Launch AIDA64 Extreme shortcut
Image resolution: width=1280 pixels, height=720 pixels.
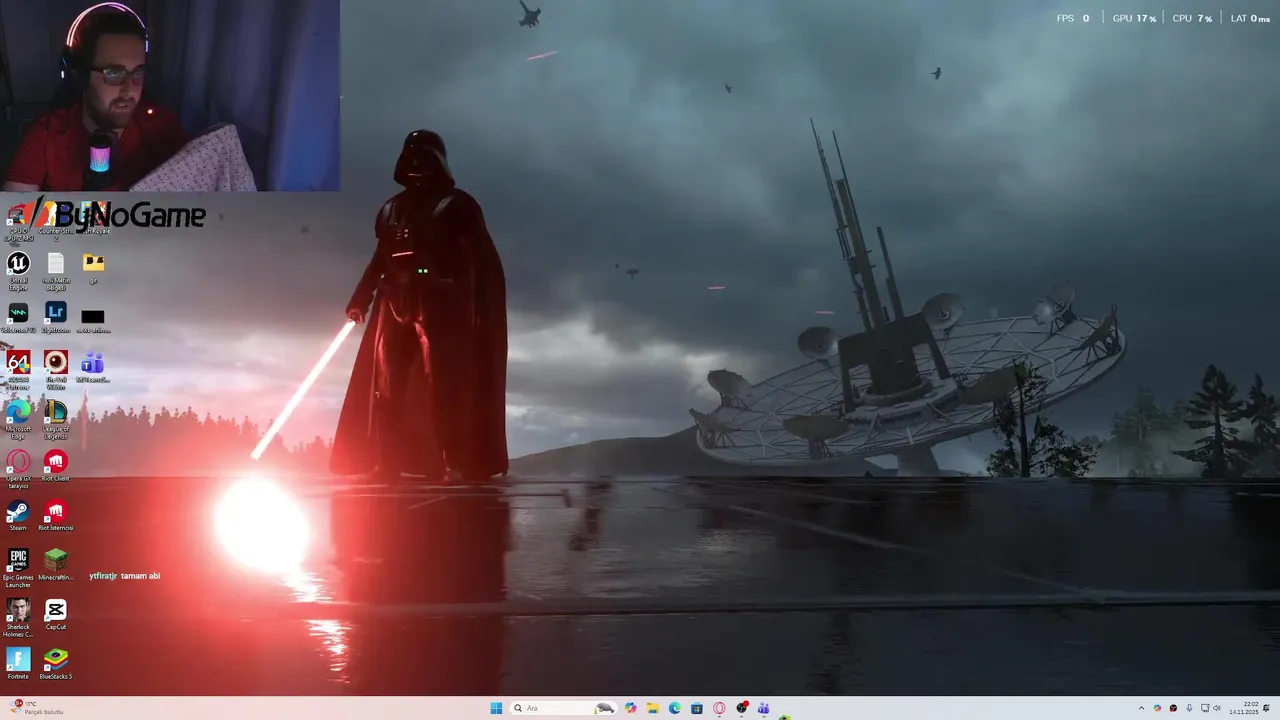18,369
